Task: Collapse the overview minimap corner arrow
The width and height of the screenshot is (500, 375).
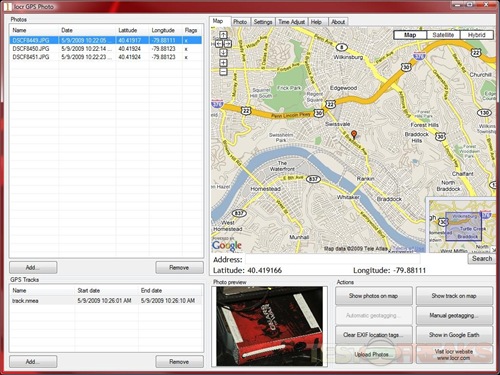Action: click(494, 250)
